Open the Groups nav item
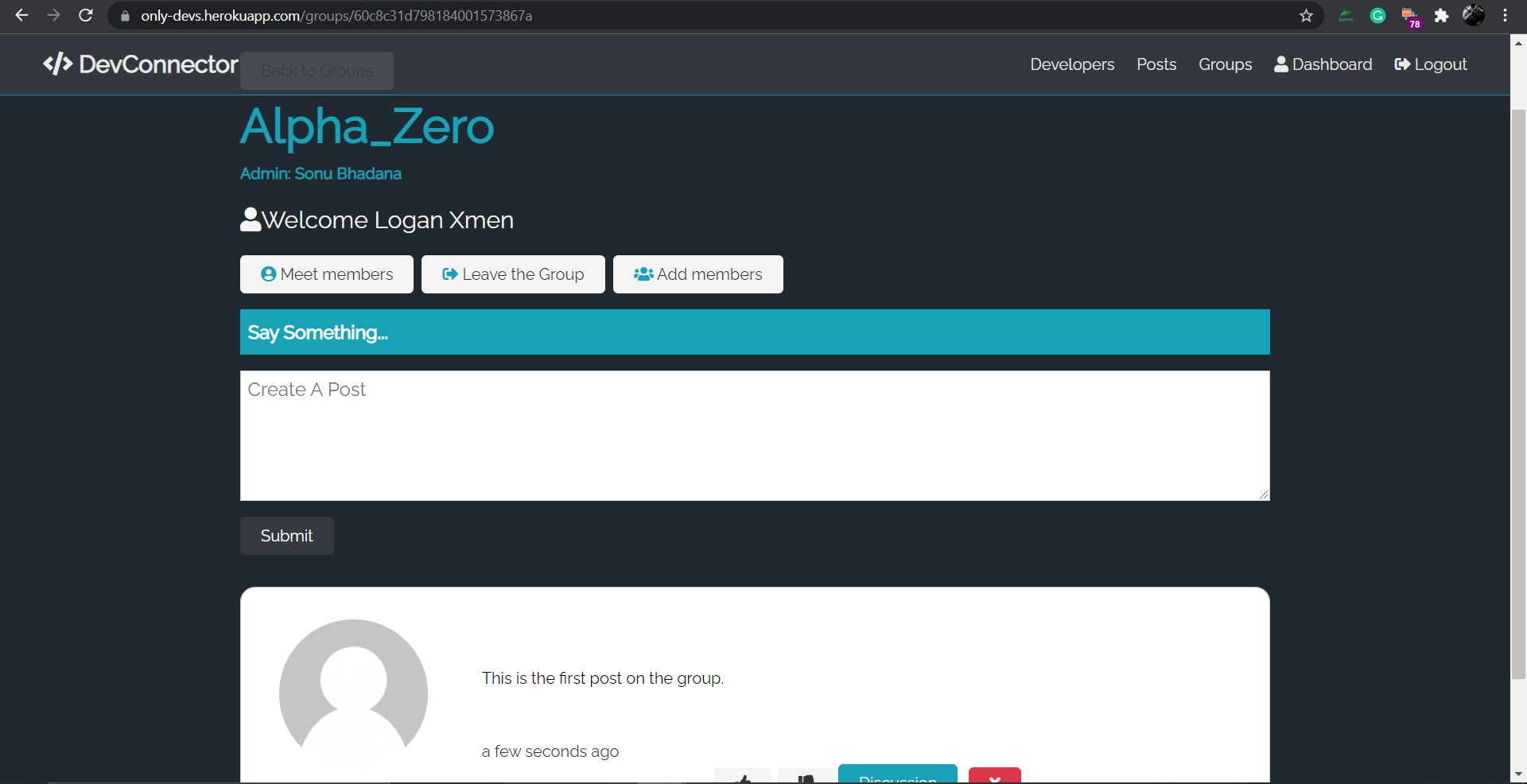 pos(1225,64)
